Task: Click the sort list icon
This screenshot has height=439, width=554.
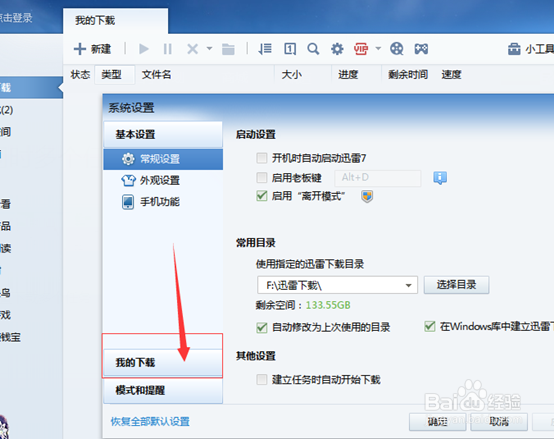Action: point(265,49)
